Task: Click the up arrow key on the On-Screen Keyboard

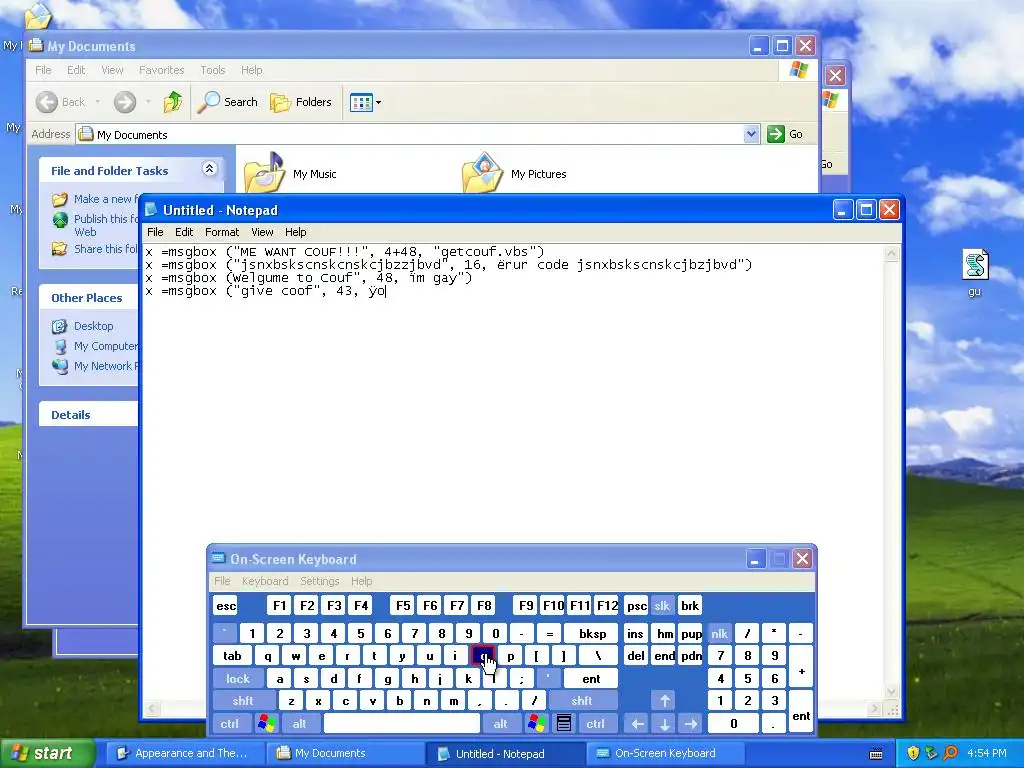Action: click(664, 701)
